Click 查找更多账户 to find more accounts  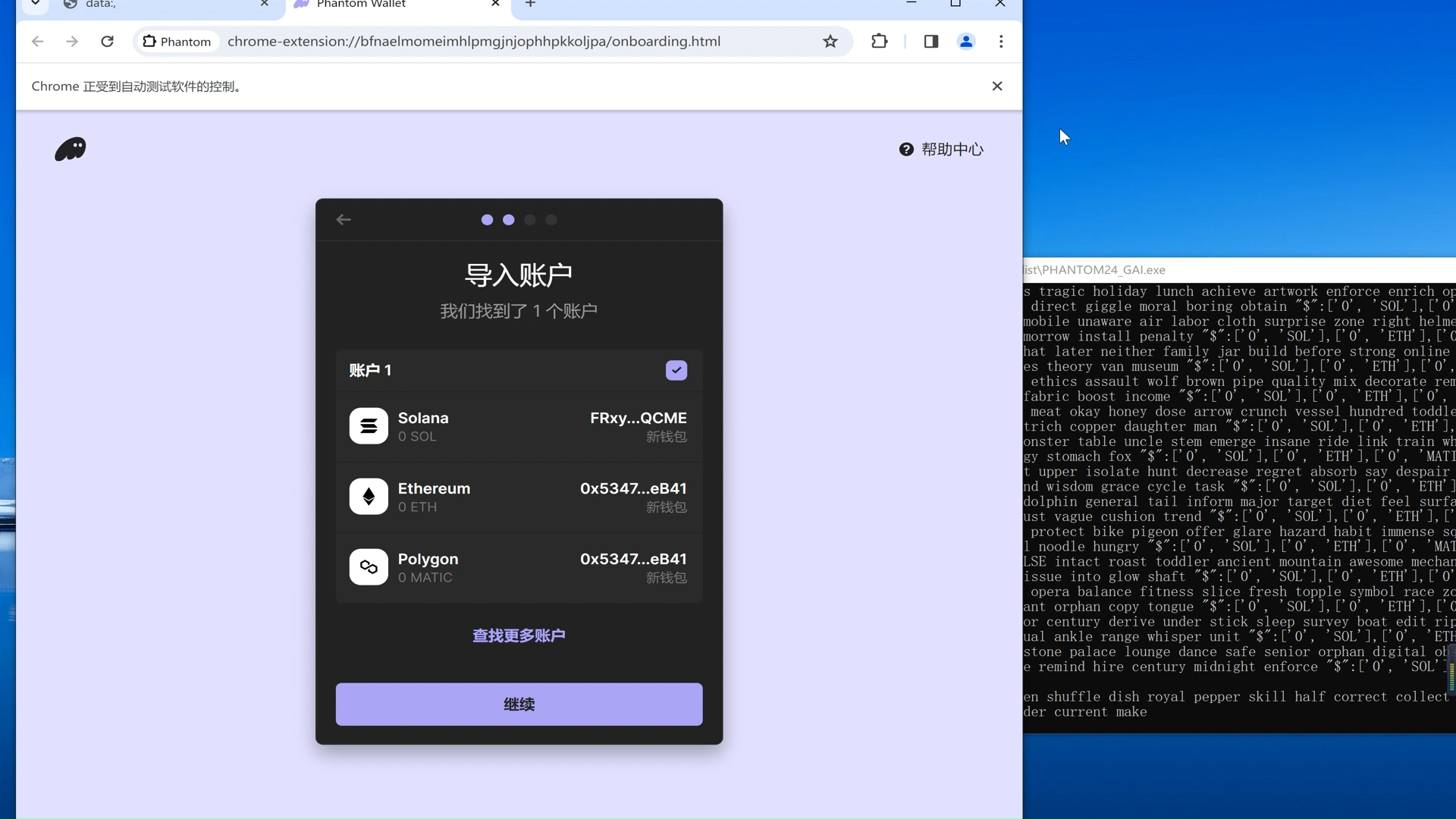click(519, 635)
